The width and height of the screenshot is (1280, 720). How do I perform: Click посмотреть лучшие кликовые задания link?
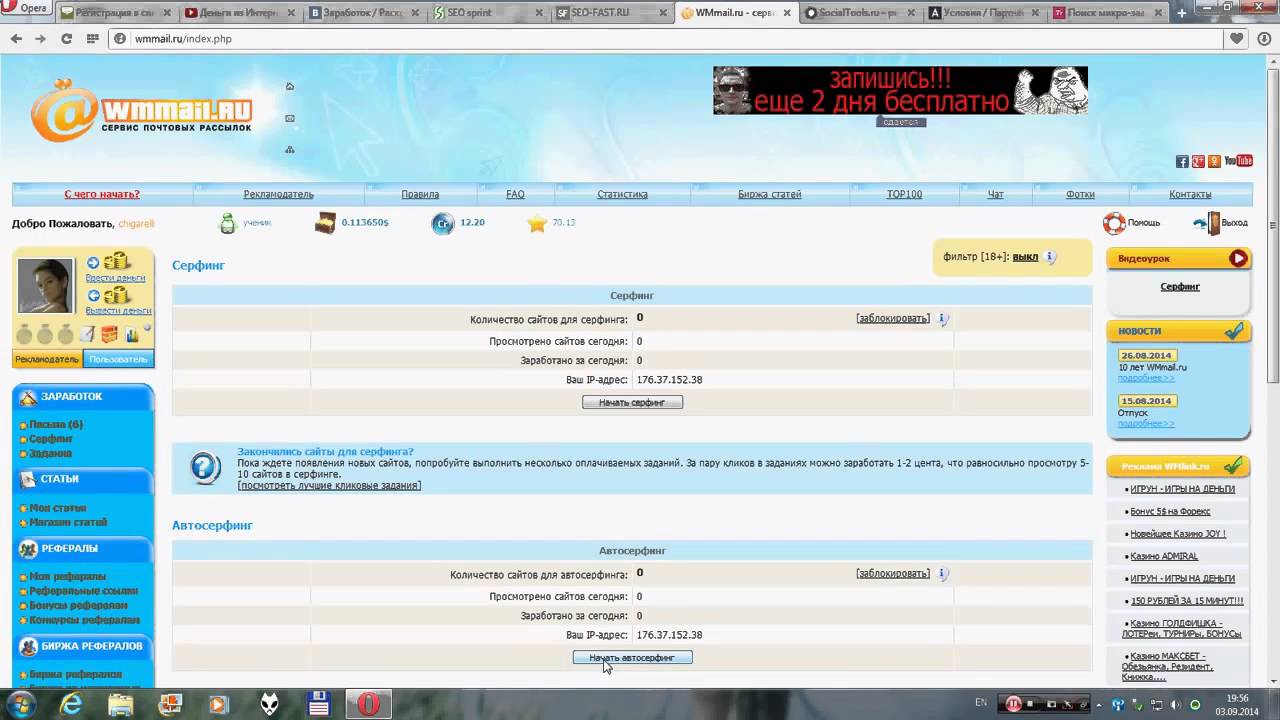click(x=329, y=485)
